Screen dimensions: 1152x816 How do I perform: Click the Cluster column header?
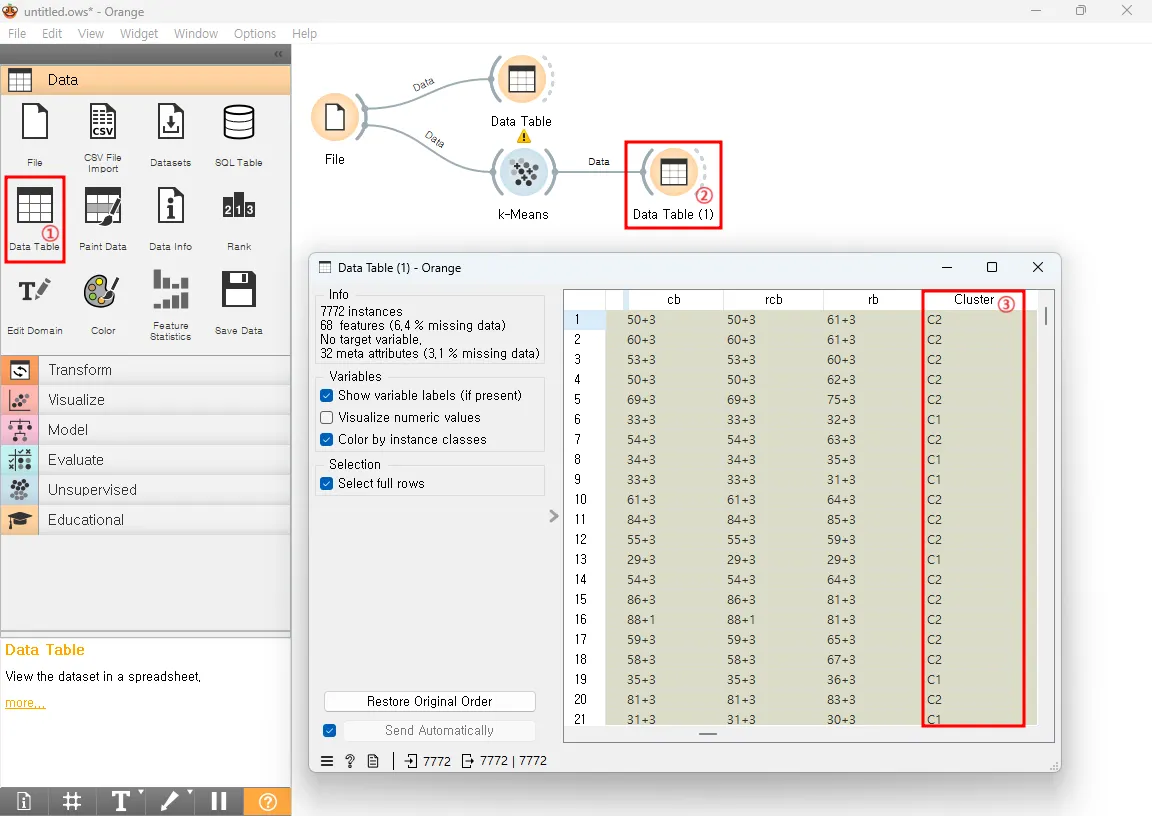(973, 300)
